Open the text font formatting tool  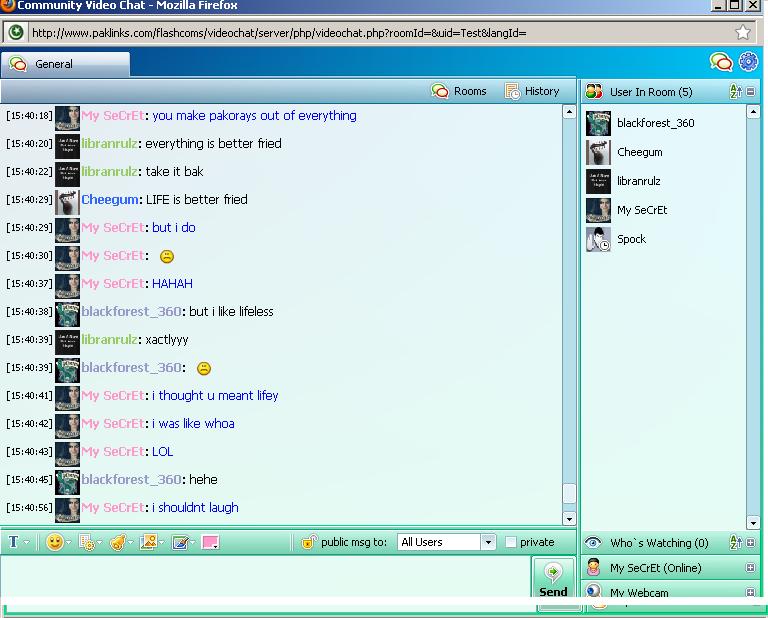tap(14, 542)
